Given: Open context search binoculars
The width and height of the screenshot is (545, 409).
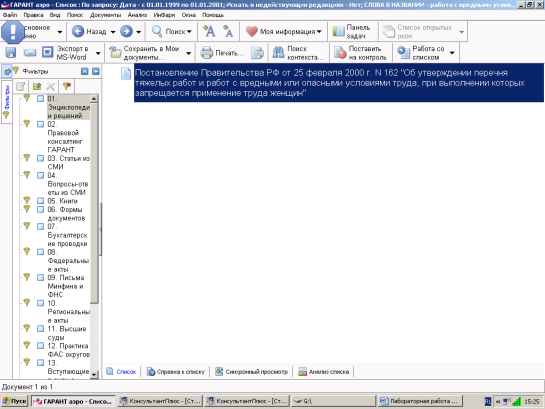Looking at the screenshot, I should [278, 52].
